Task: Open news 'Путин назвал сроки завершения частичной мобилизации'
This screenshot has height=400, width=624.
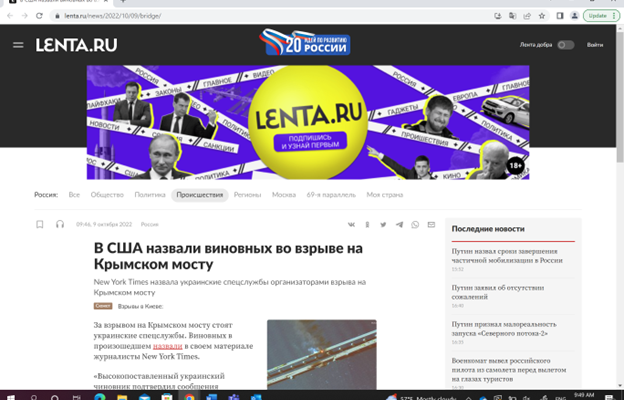Action: click(507, 256)
